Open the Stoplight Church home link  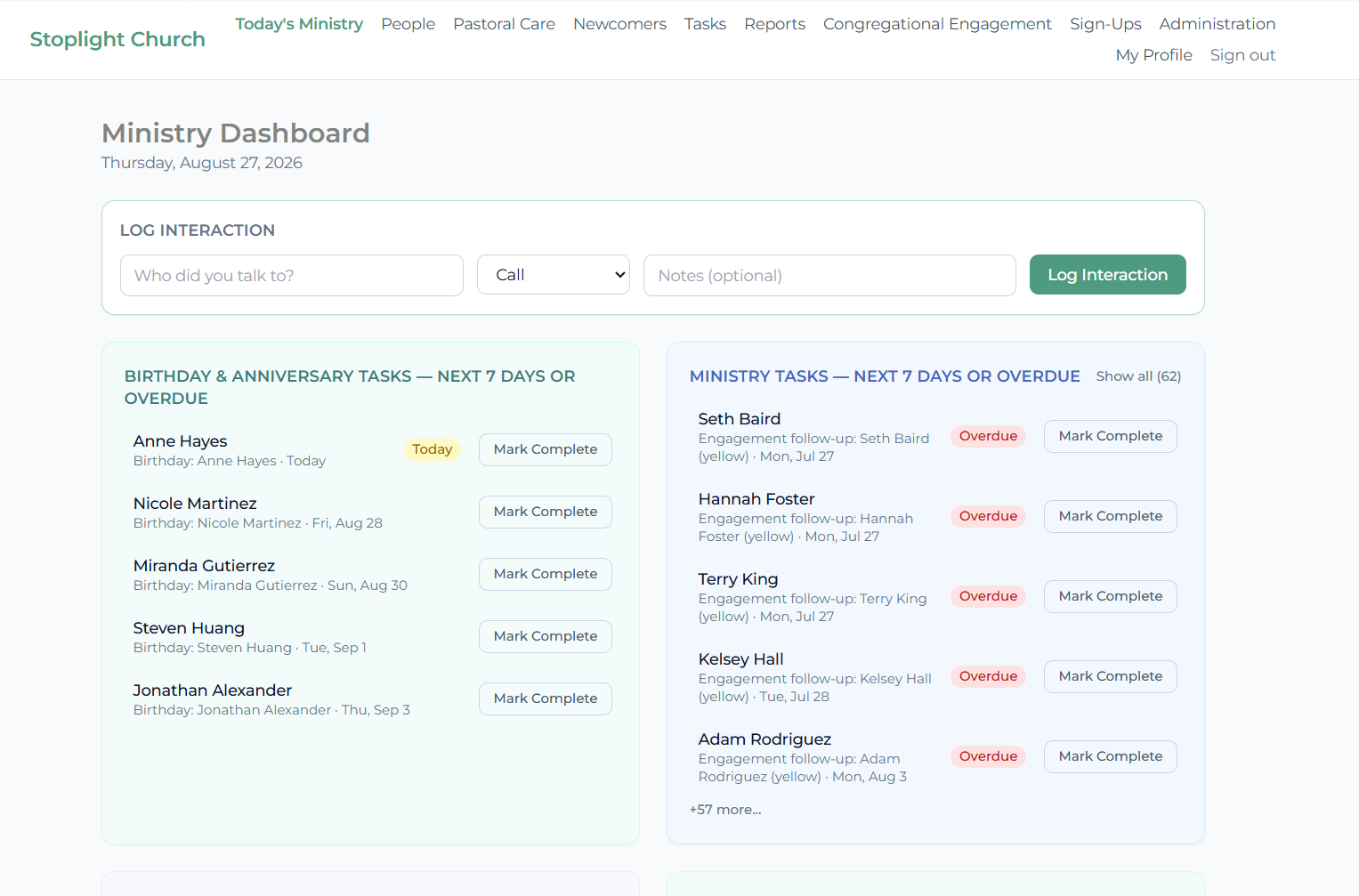click(x=117, y=39)
